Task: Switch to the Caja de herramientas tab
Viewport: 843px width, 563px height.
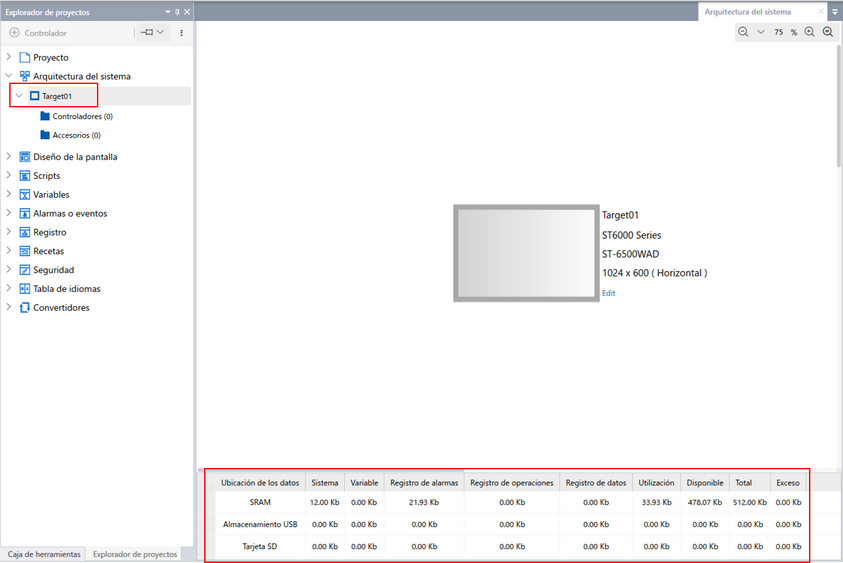Action: (x=44, y=554)
